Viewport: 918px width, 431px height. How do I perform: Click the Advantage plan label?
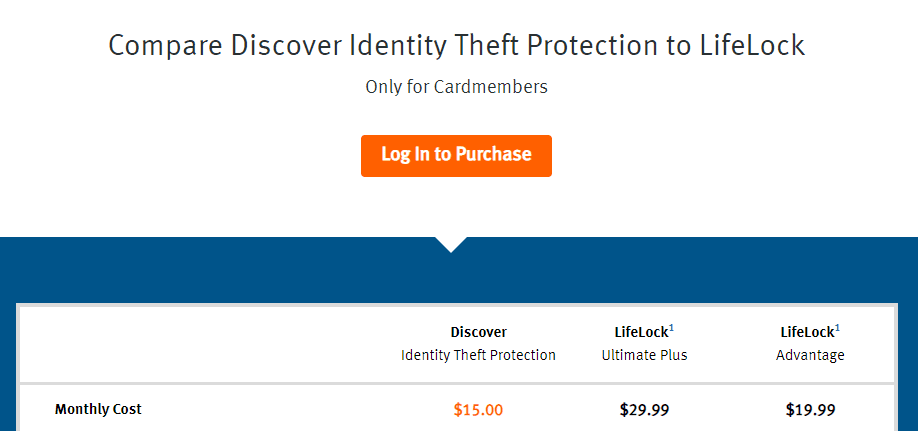(810, 355)
